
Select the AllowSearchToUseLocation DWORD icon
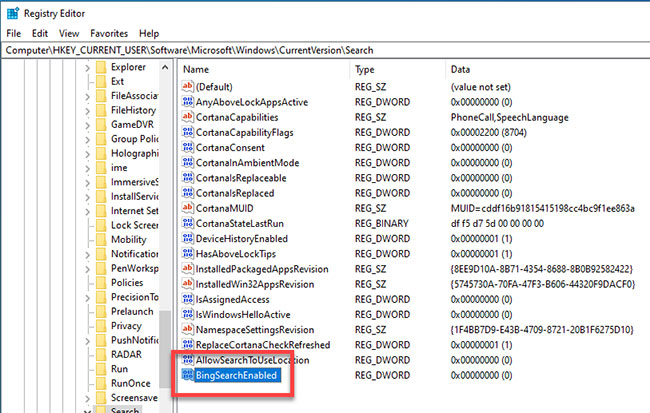(x=188, y=360)
